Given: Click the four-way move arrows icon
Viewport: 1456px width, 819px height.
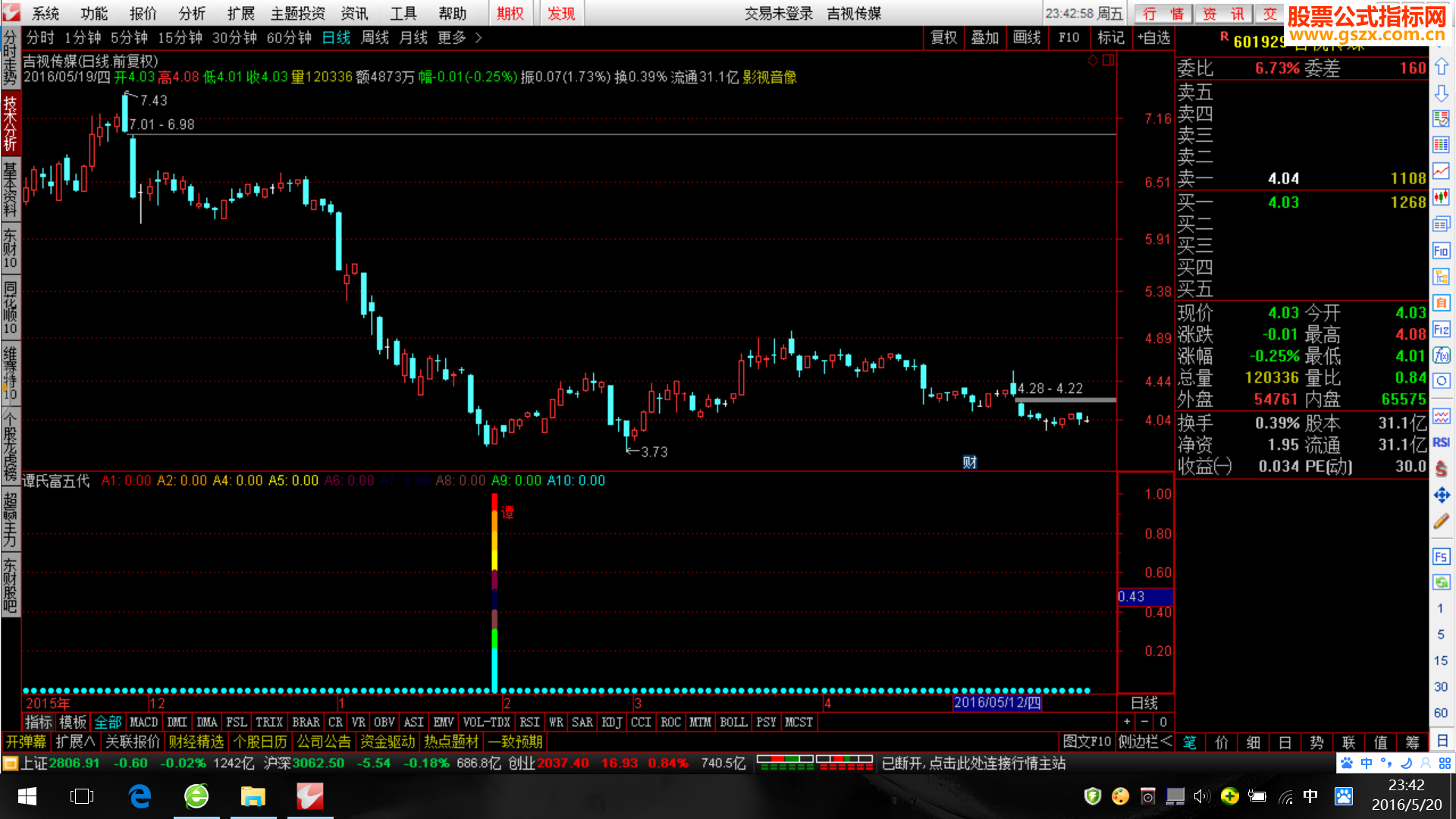Looking at the screenshot, I should pyautogui.click(x=1441, y=495).
